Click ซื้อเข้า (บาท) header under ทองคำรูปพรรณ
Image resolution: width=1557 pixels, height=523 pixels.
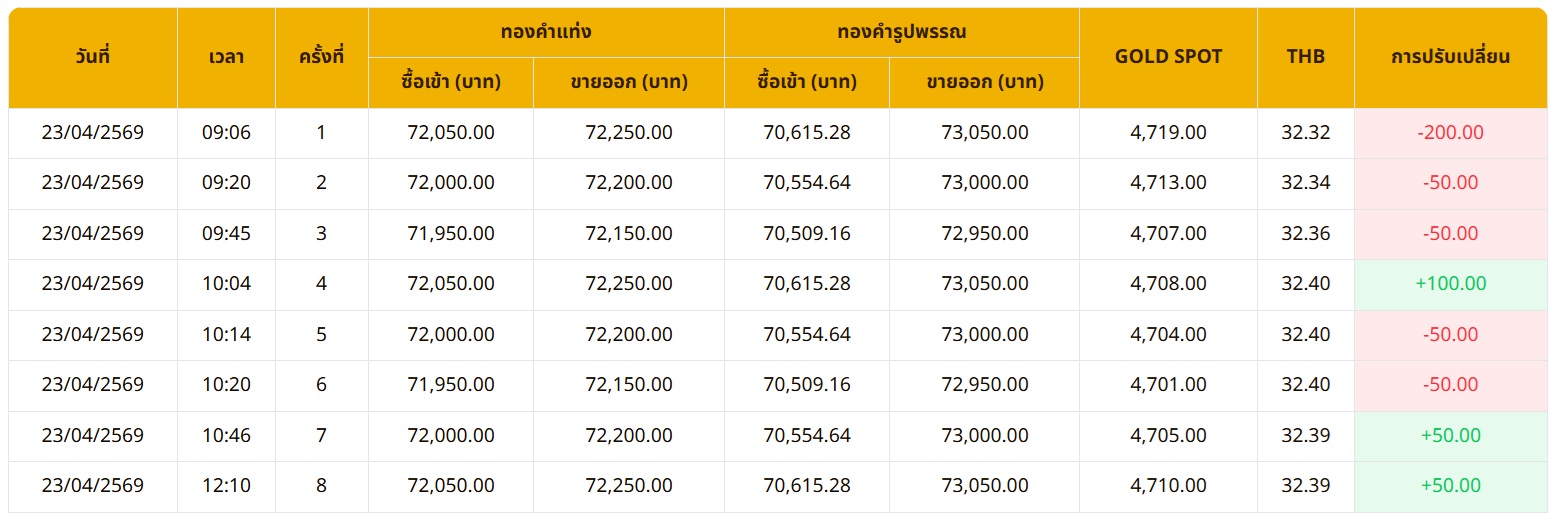point(806,83)
